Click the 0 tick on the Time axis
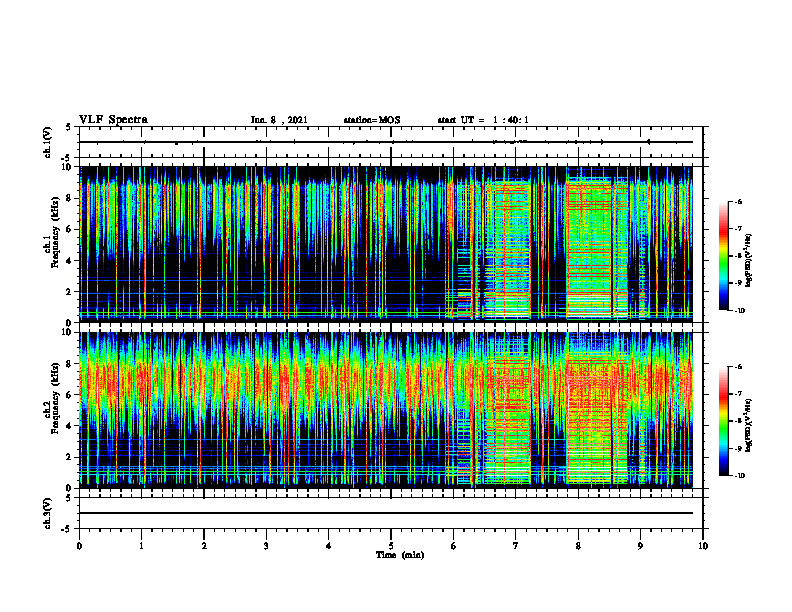Image resolution: width=792 pixels, height=612 pixels. pos(79,546)
